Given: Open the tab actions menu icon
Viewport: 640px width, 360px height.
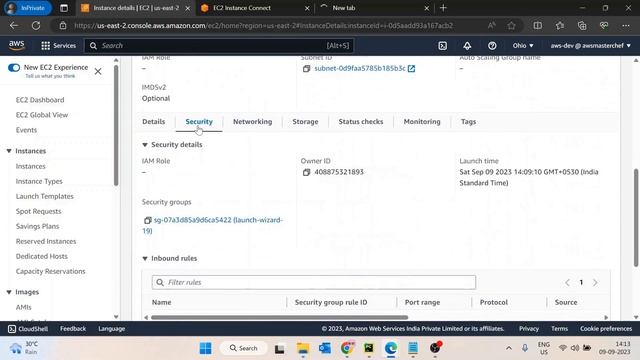Looking at the screenshot, I should (x=64, y=8).
